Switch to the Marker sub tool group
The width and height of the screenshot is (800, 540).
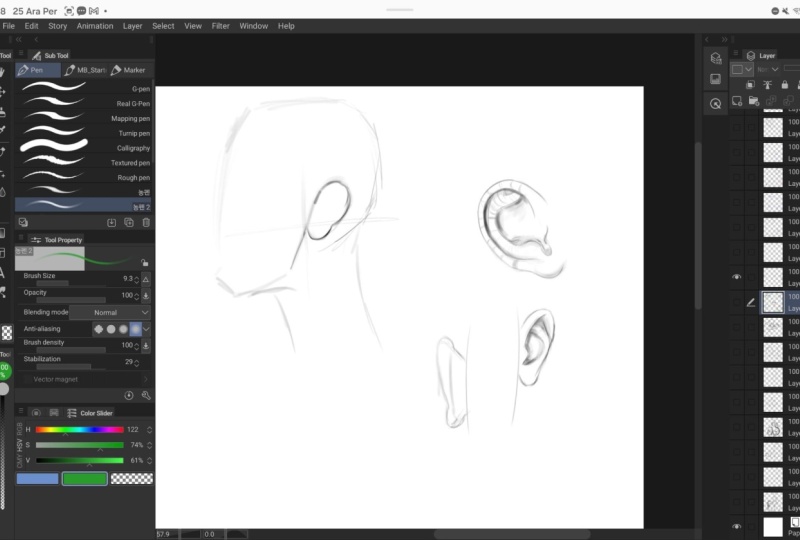(130, 70)
